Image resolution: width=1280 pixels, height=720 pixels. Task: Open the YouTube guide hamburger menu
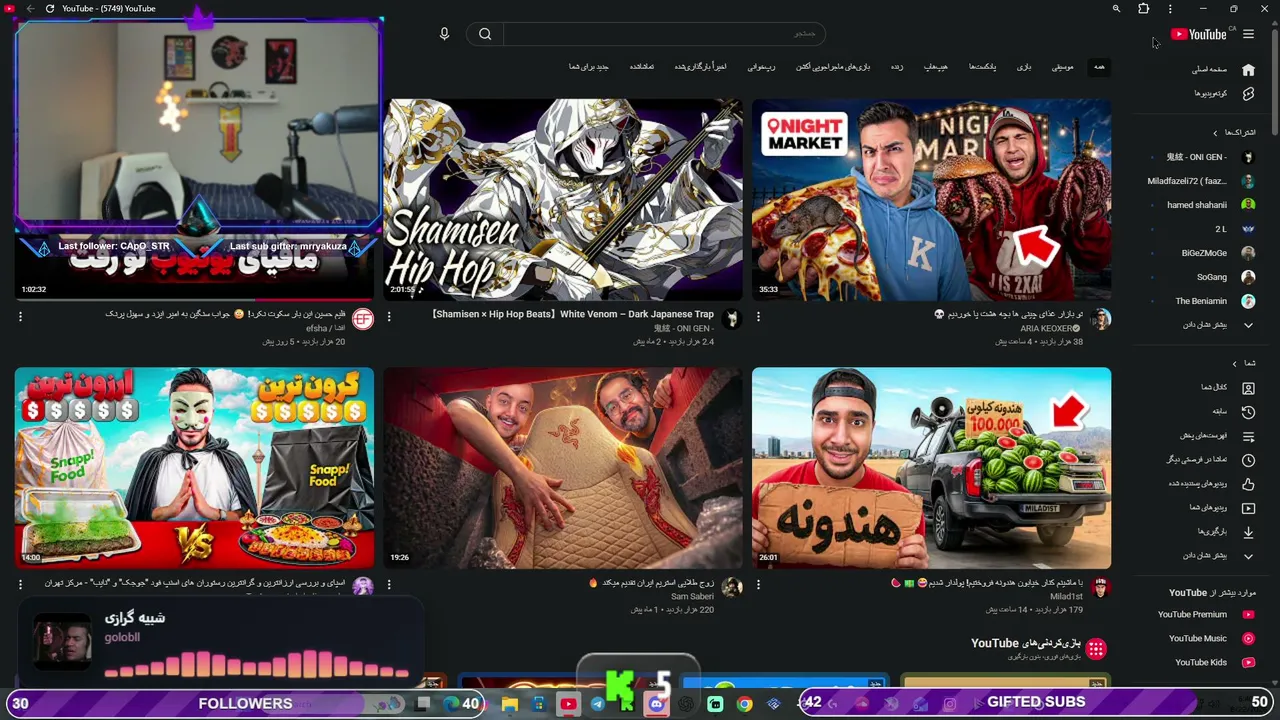(x=1248, y=34)
